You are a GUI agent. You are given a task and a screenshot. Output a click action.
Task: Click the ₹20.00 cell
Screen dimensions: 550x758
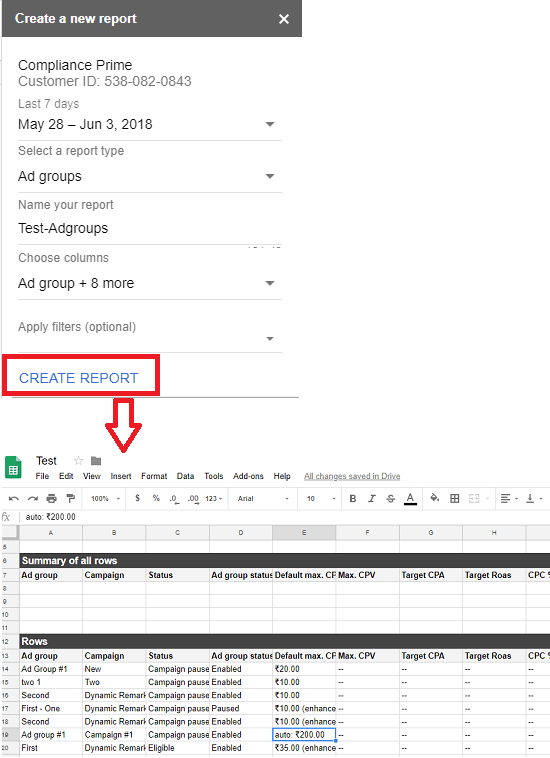tap(304, 669)
